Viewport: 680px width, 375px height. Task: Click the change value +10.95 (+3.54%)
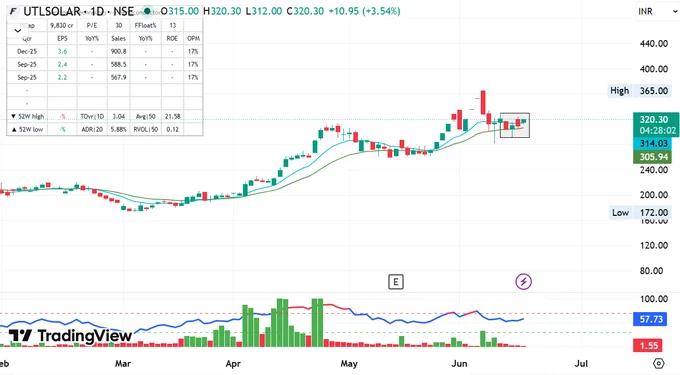coord(364,11)
